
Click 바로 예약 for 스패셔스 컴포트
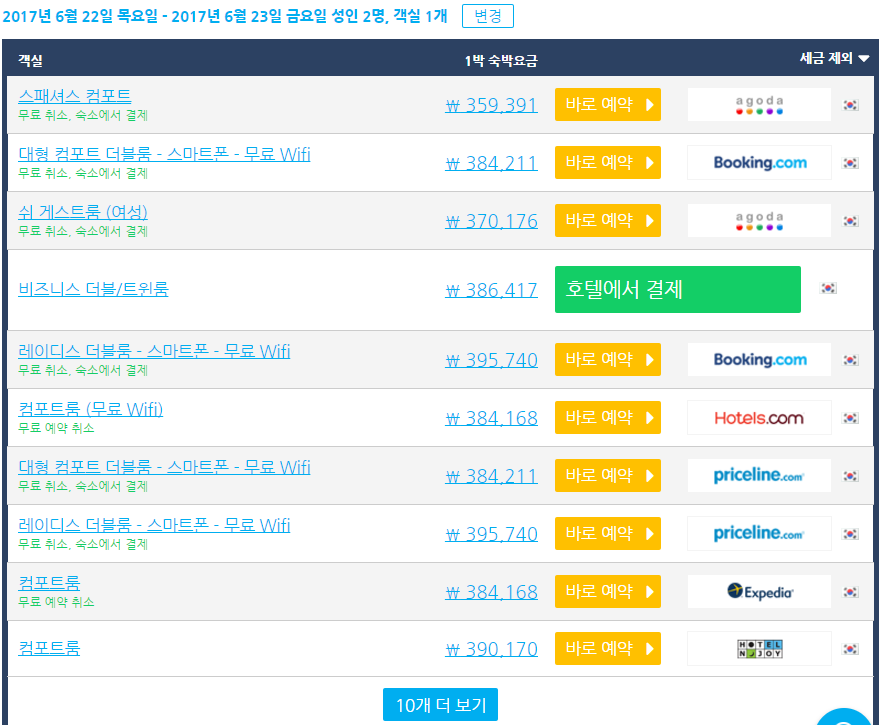608,104
